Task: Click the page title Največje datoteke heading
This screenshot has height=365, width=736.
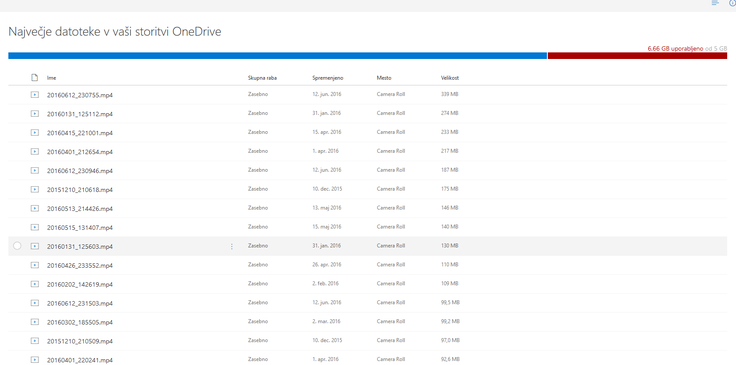Action: click(x=115, y=32)
